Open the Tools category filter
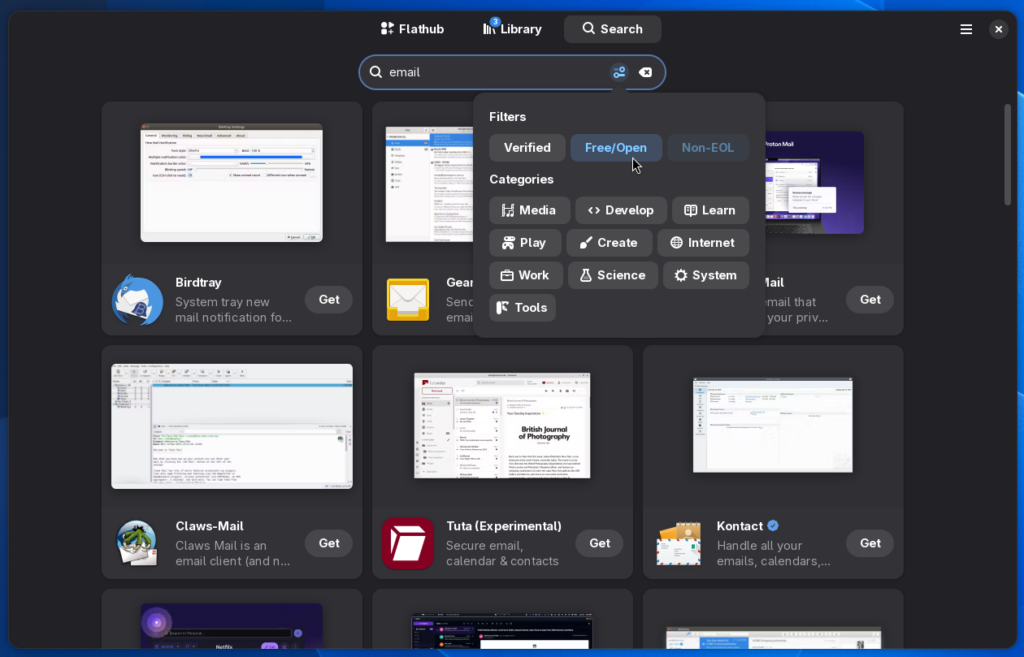This screenshot has height=657, width=1024. [521, 307]
